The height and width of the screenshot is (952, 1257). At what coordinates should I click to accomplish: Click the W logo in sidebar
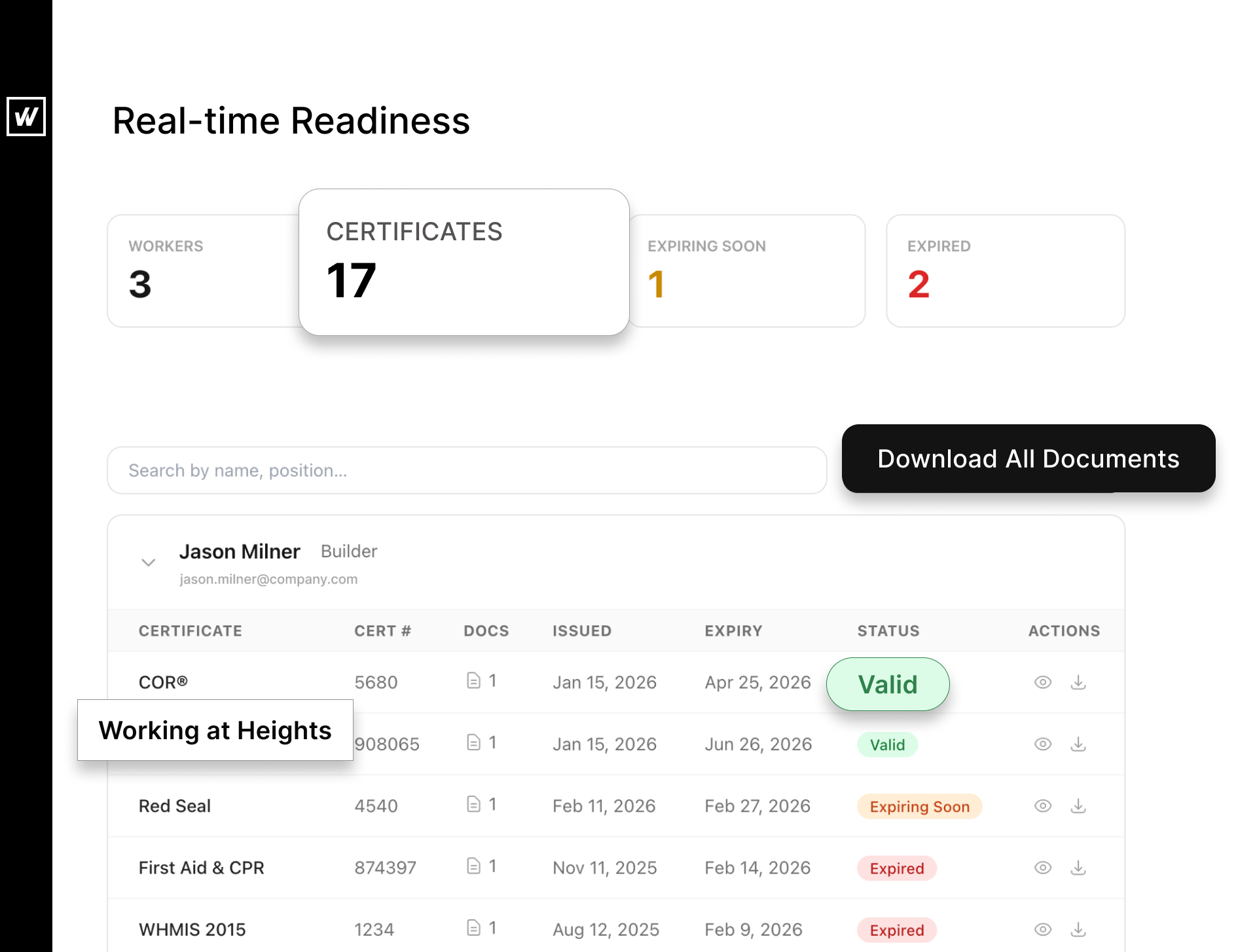point(26,117)
